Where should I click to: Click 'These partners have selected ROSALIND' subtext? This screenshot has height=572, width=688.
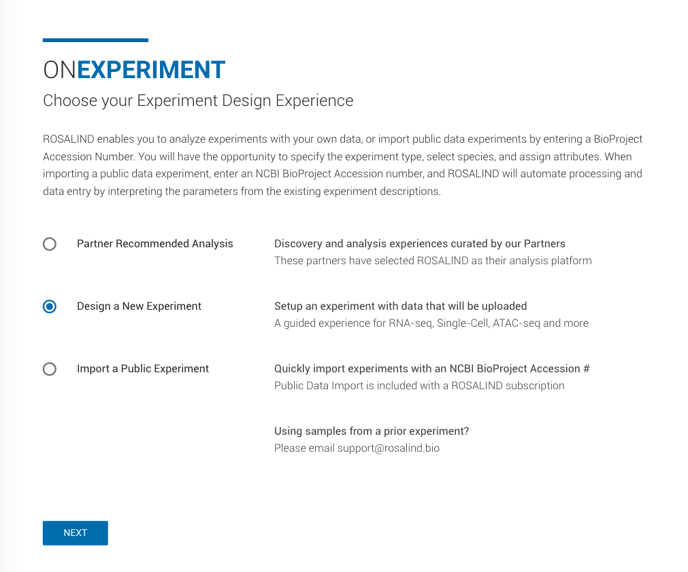(x=433, y=261)
